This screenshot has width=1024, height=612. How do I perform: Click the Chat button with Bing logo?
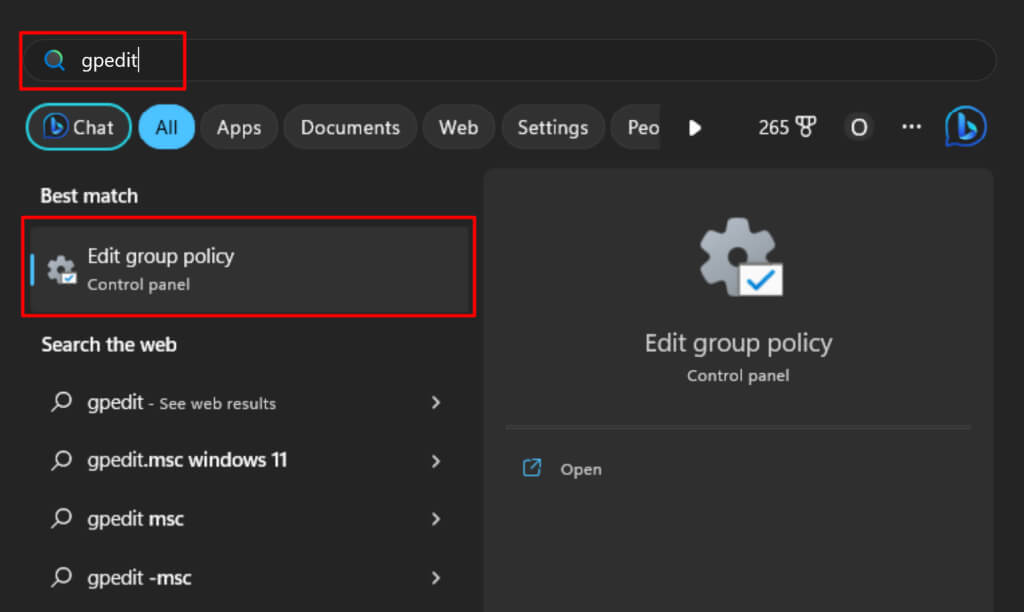point(78,127)
